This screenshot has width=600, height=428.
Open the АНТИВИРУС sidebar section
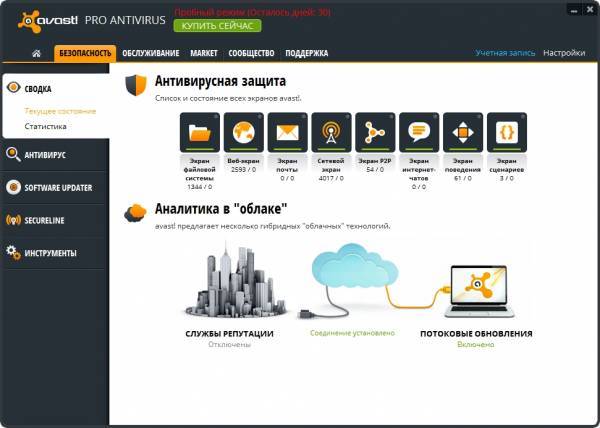click(x=55, y=155)
